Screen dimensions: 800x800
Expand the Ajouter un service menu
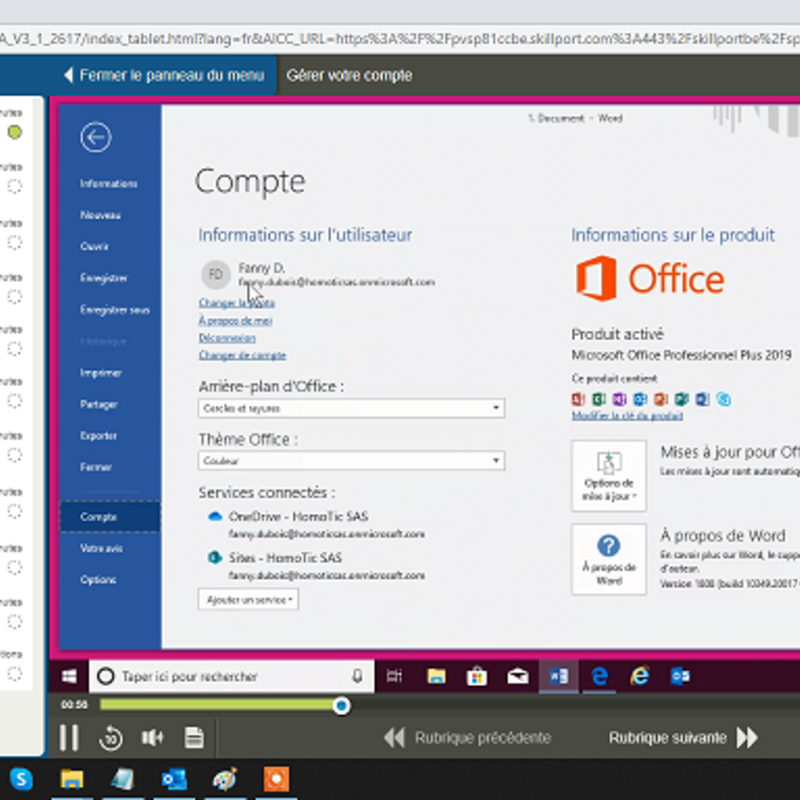point(248,599)
